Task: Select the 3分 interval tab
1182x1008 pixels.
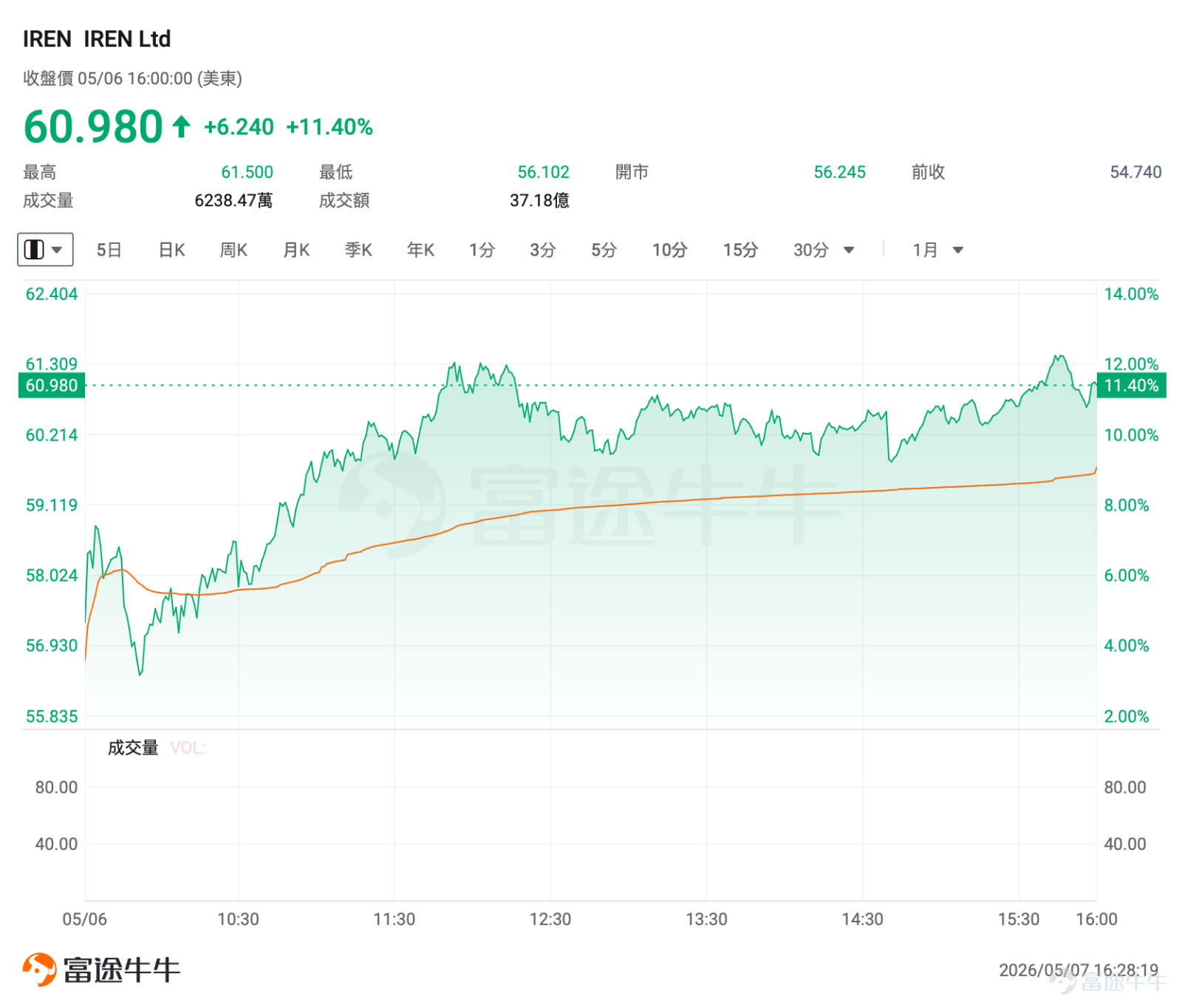Action: pyautogui.click(x=542, y=250)
